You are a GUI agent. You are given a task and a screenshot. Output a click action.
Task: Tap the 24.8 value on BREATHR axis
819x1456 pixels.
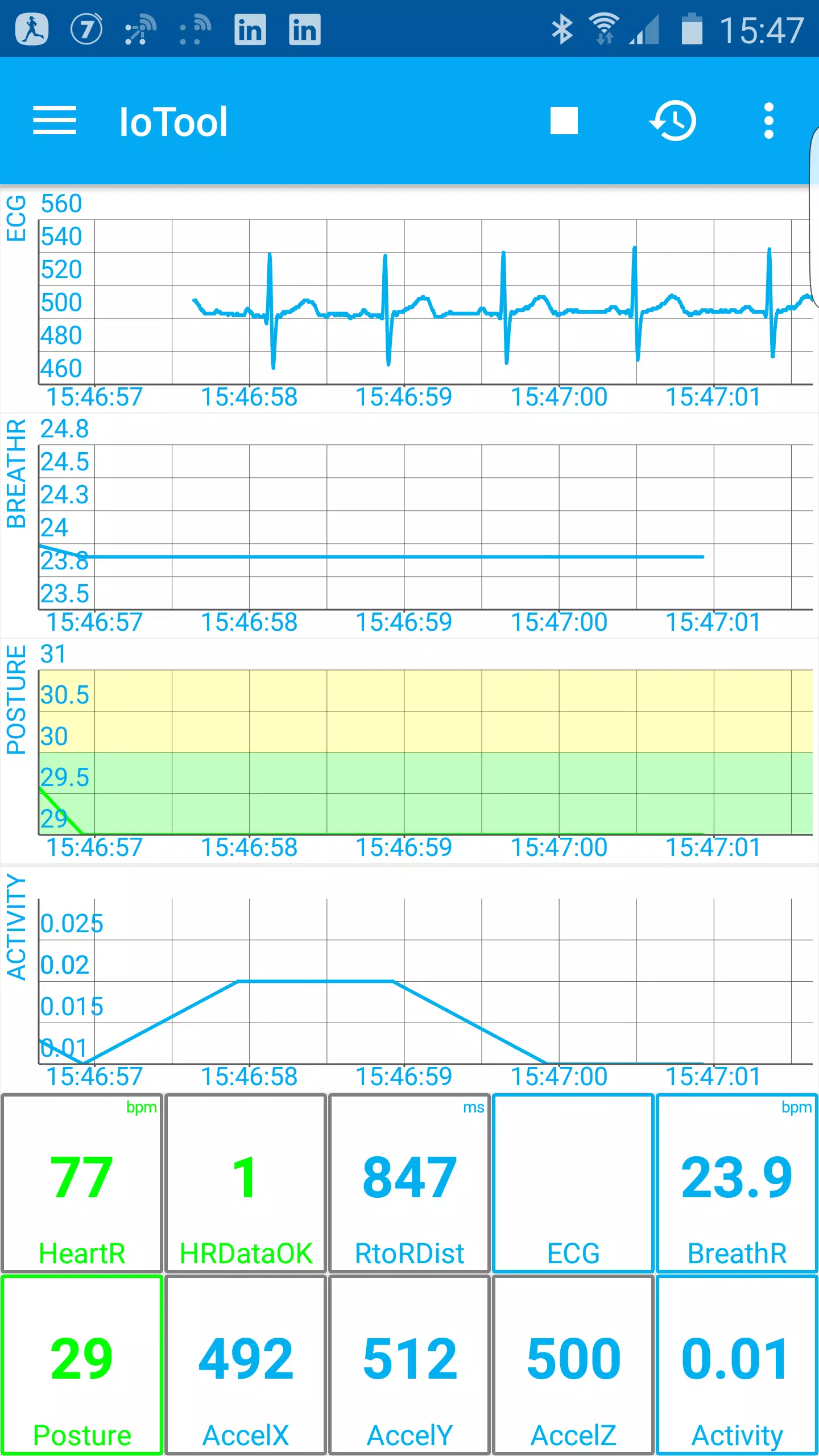click(x=64, y=429)
